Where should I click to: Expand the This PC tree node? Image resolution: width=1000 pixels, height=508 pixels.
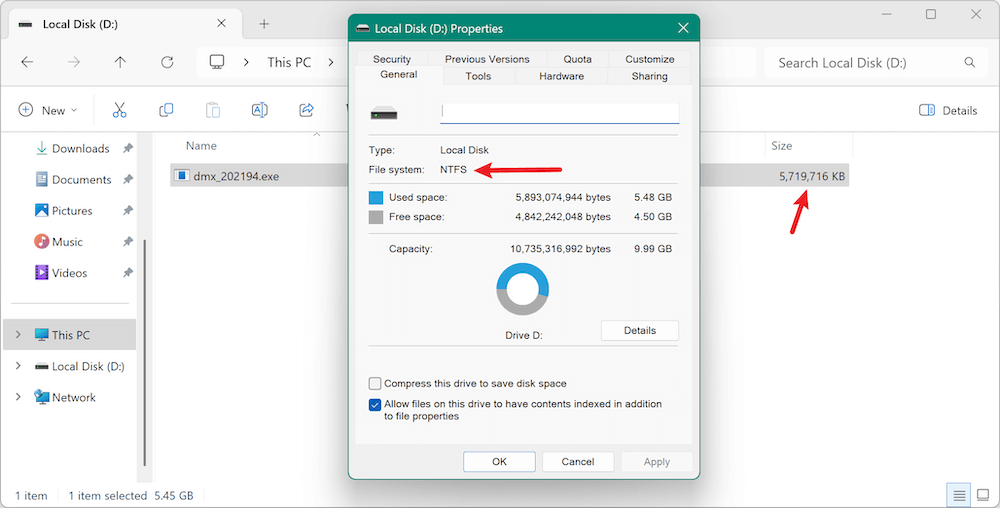coord(18,335)
